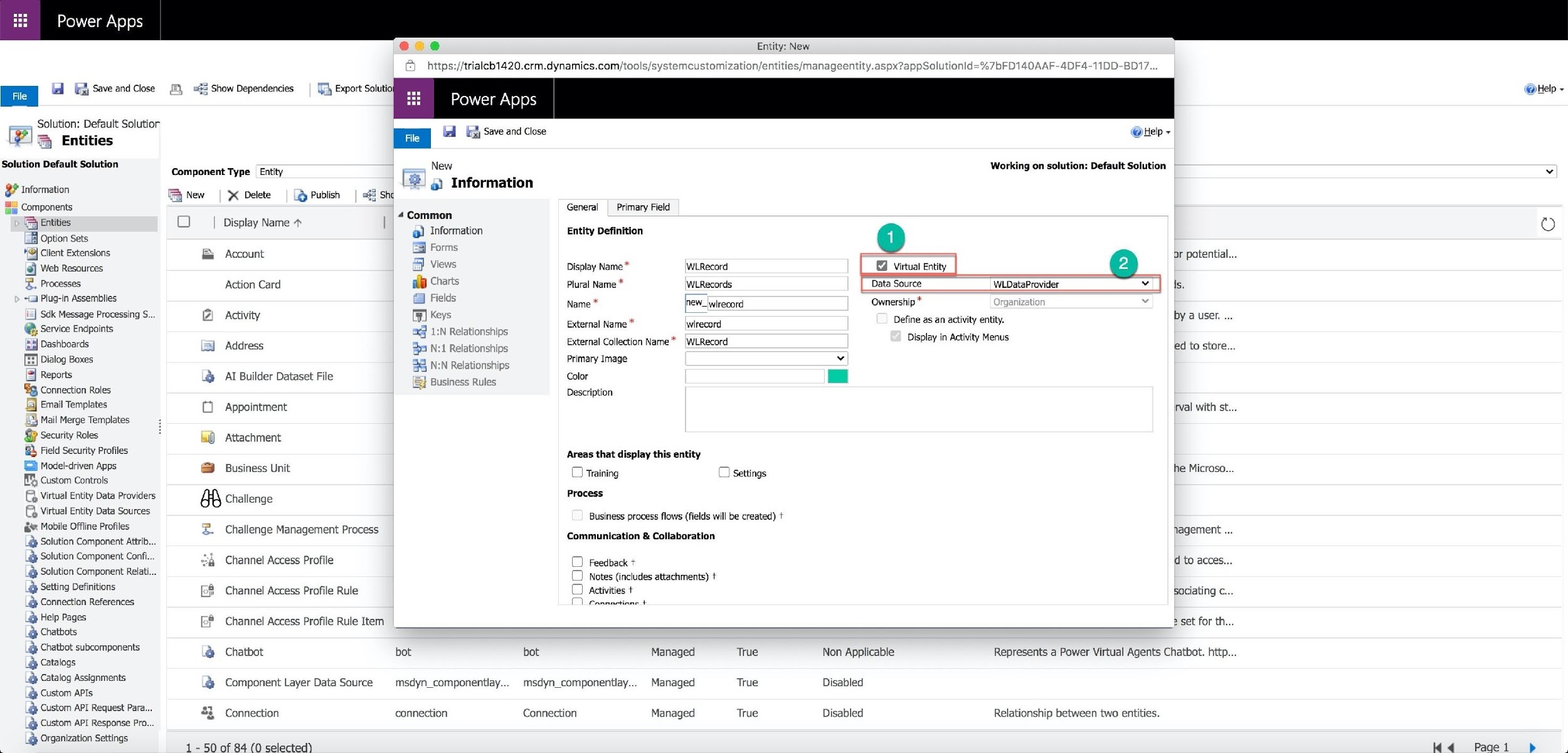
Task: Check select-all box in entity grid header
Action: [x=184, y=221]
